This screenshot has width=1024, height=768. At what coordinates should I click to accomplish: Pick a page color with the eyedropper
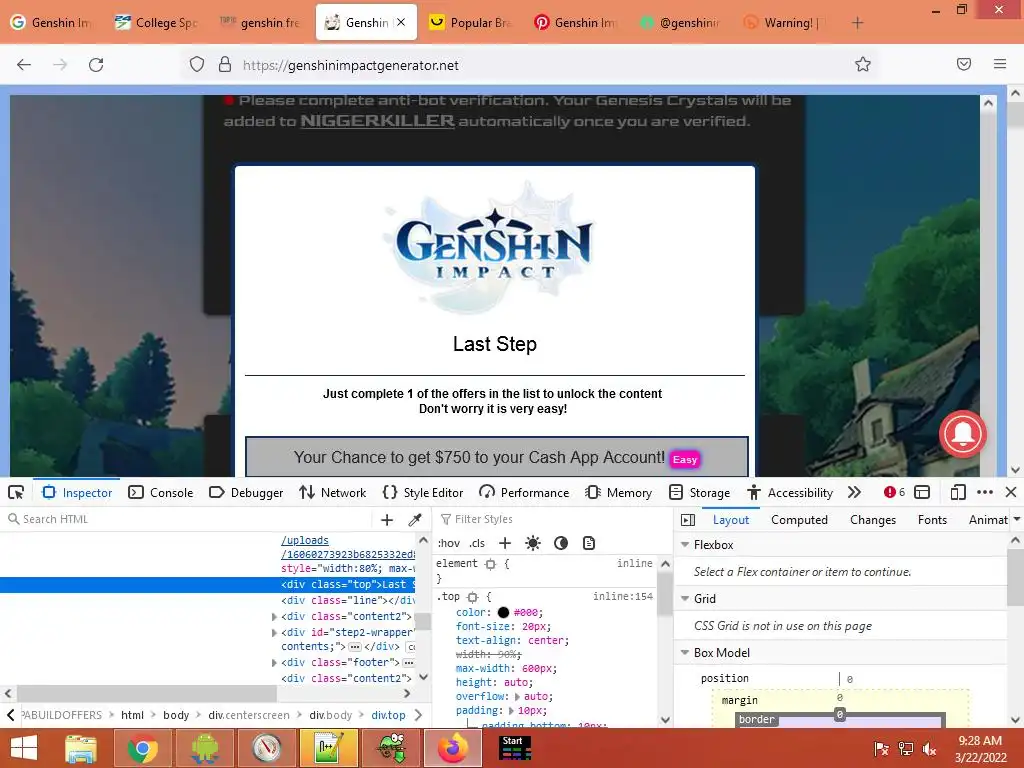point(415,520)
